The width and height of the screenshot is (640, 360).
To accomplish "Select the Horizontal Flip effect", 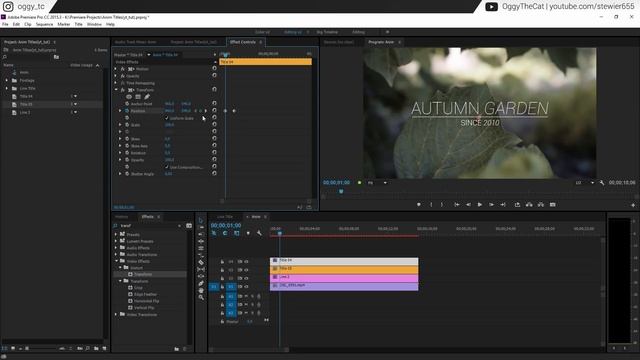I will click(x=147, y=301).
